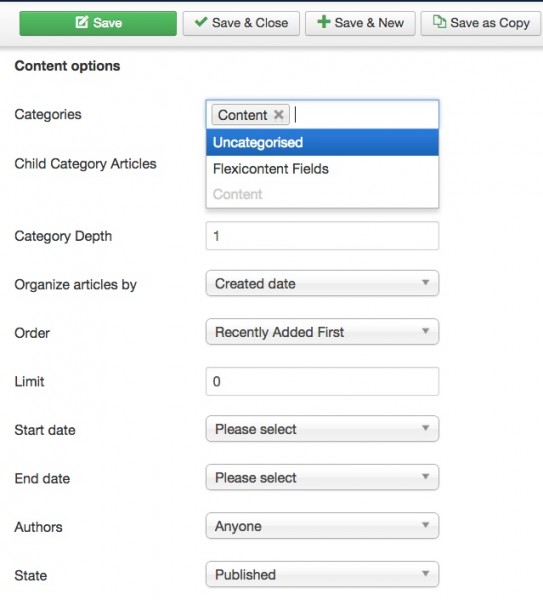Choose Flexicontent Fields in the dropdown list
The image size is (543, 600).
322,169
